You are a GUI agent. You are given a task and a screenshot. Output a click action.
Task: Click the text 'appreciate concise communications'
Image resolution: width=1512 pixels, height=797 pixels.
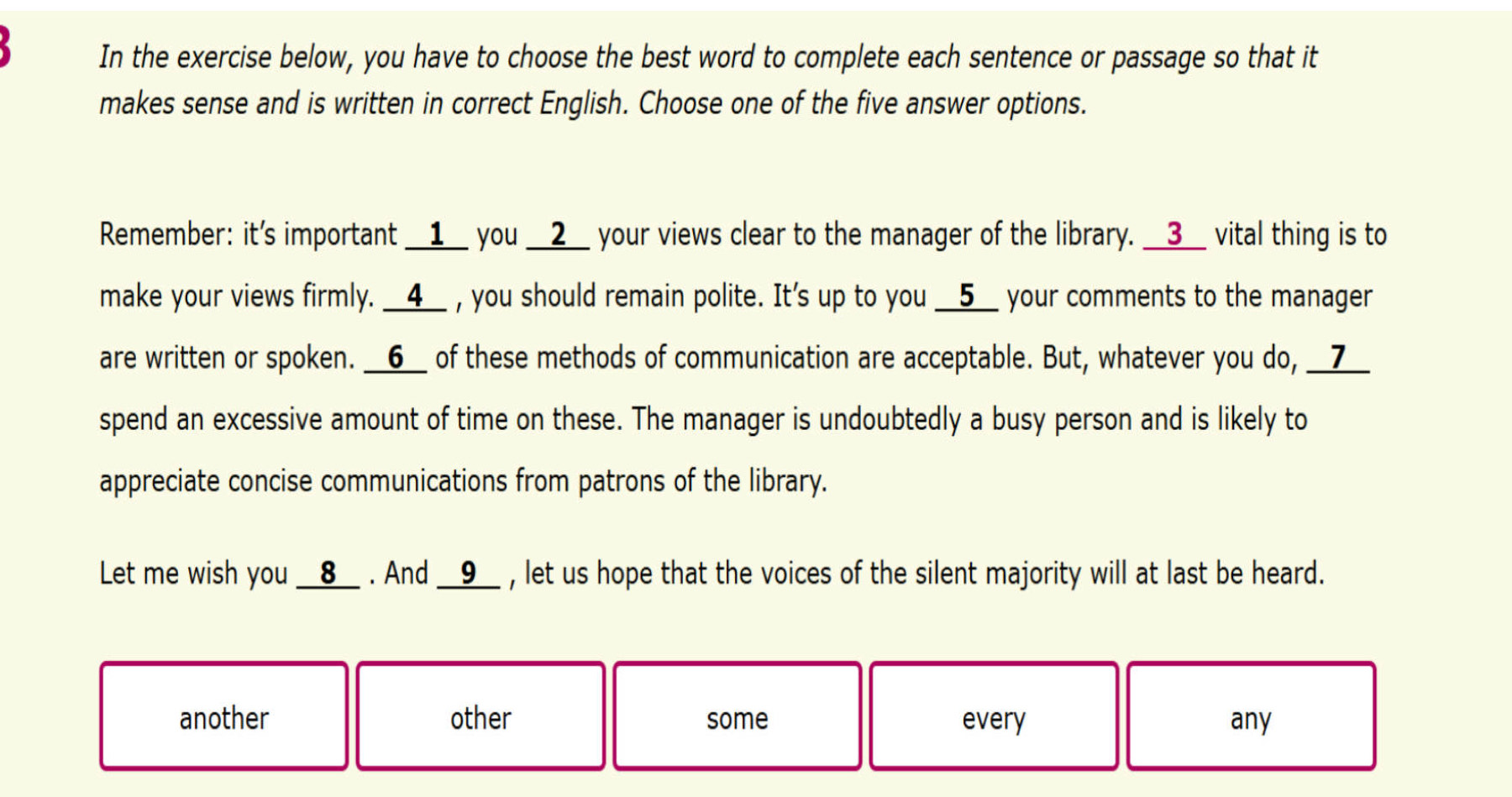[302, 481]
